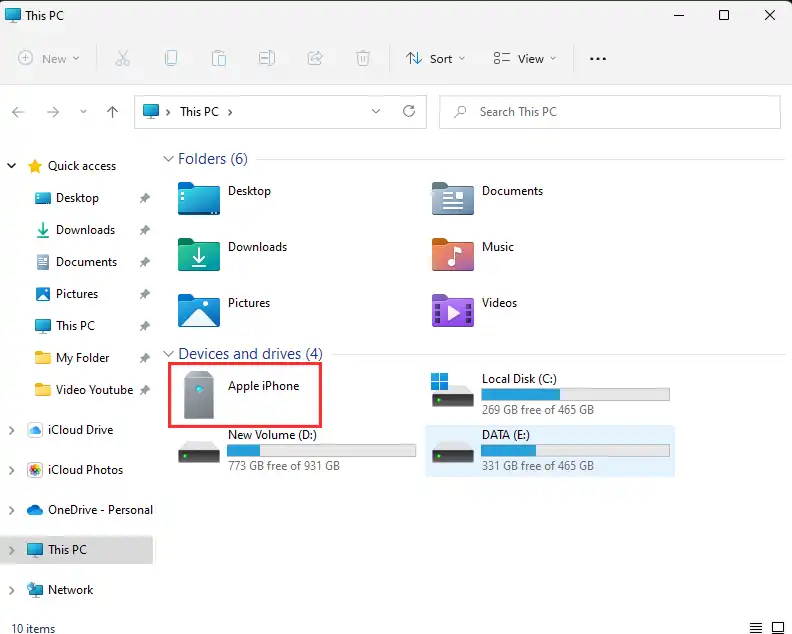Click the Delete trash icon
This screenshot has width=792, height=634.
coord(363,59)
